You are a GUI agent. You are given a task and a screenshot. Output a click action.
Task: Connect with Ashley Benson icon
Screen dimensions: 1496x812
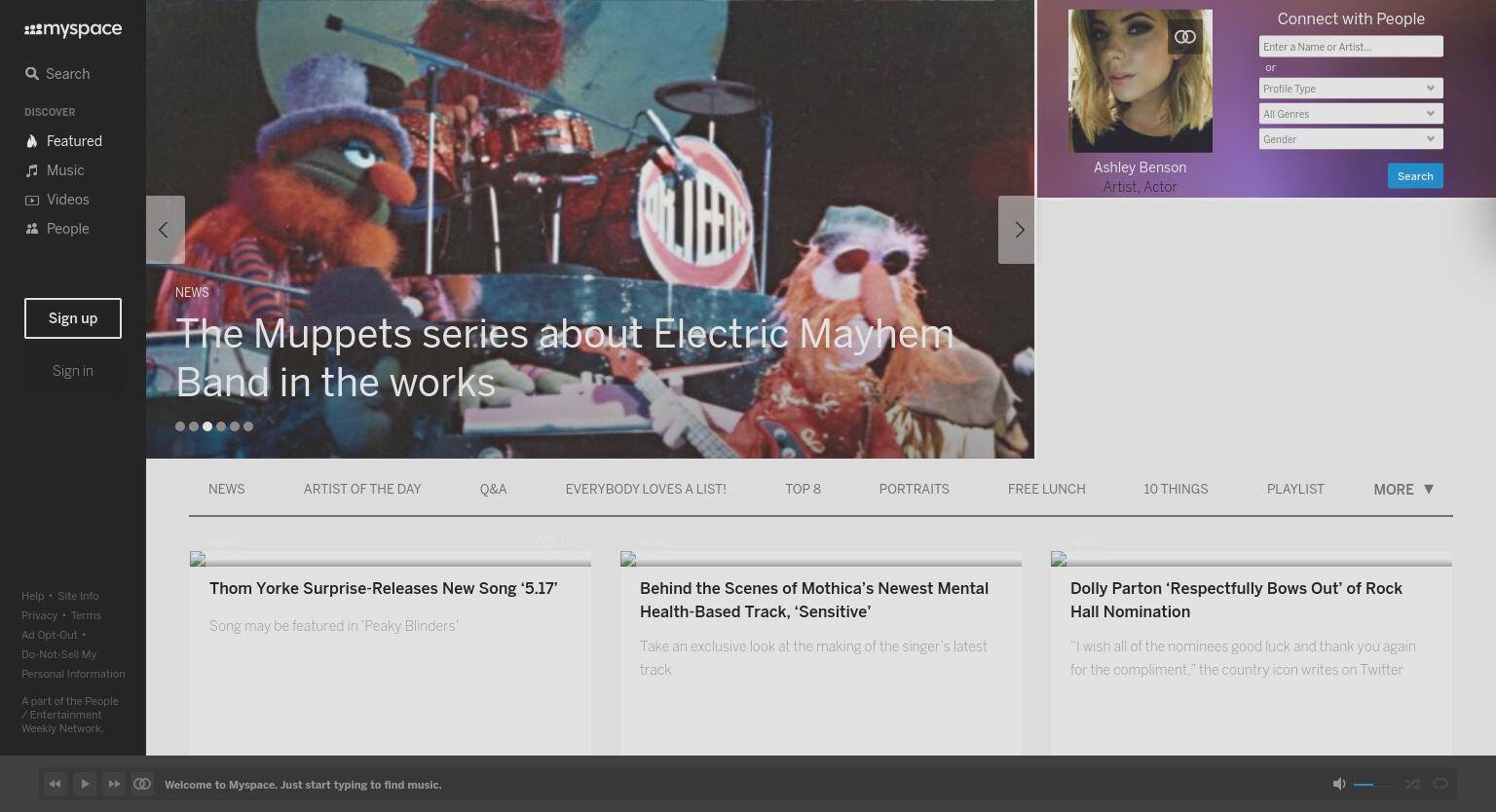click(1185, 37)
